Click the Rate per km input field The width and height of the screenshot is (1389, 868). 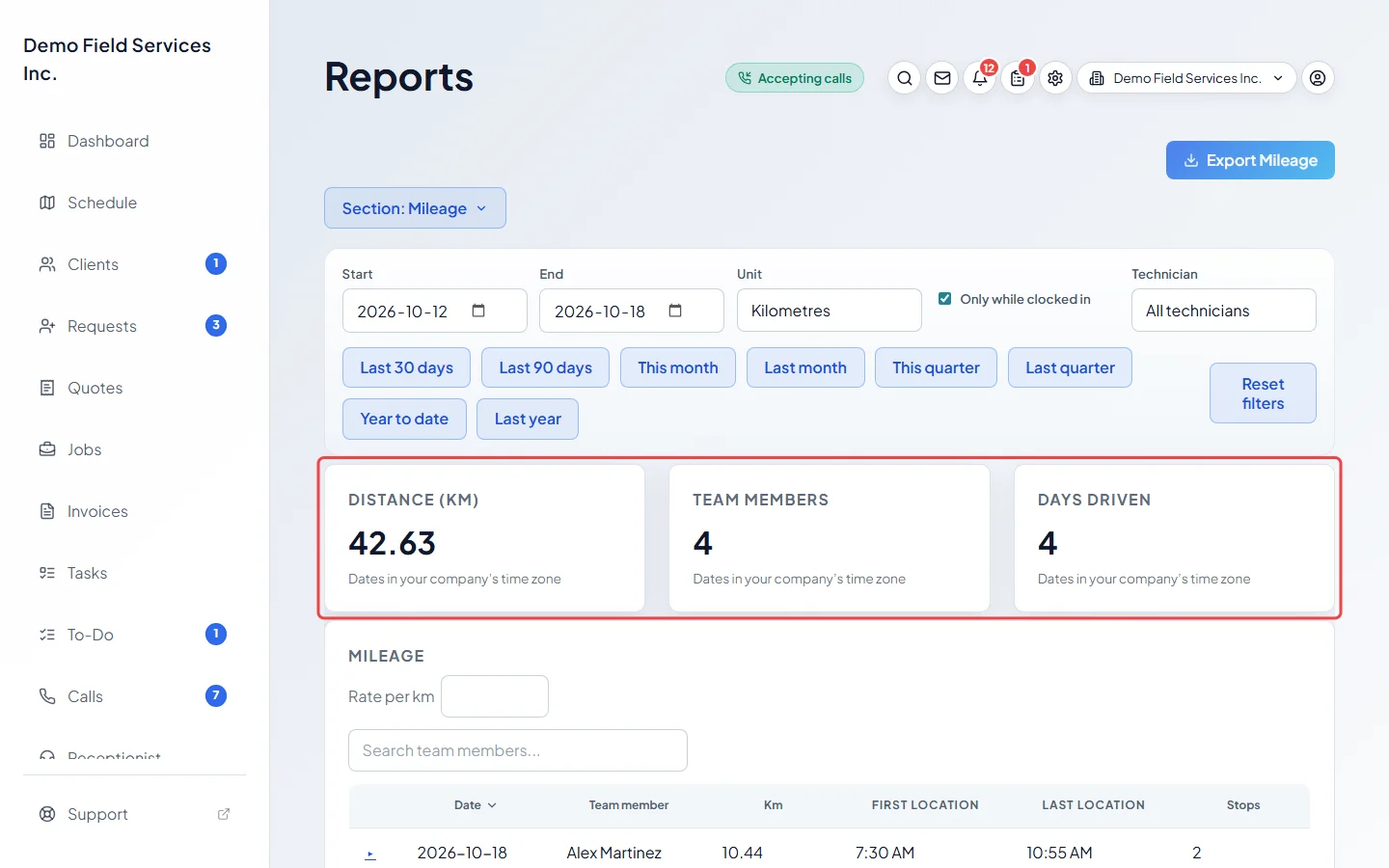(x=495, y=696)
